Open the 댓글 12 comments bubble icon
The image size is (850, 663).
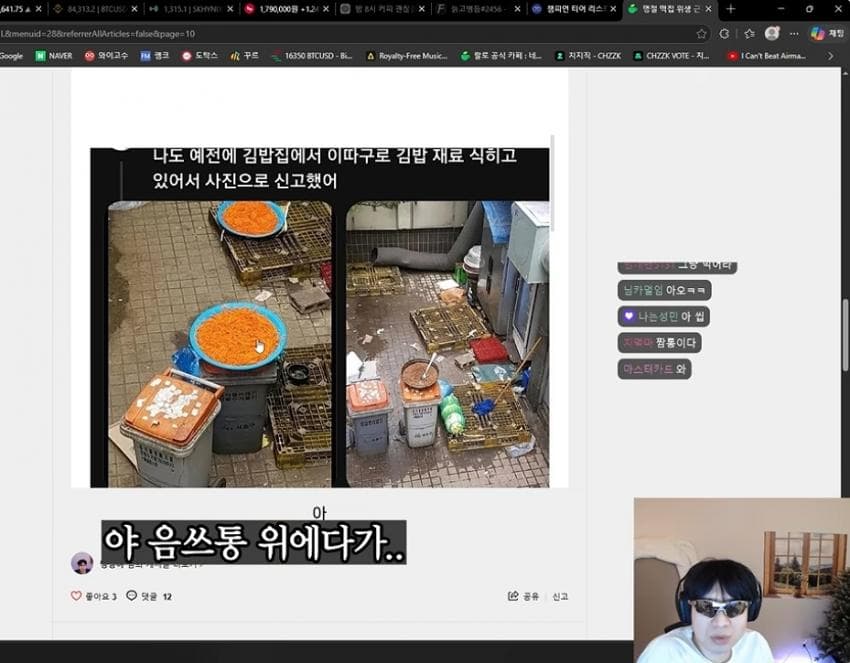tap(131, 596)
